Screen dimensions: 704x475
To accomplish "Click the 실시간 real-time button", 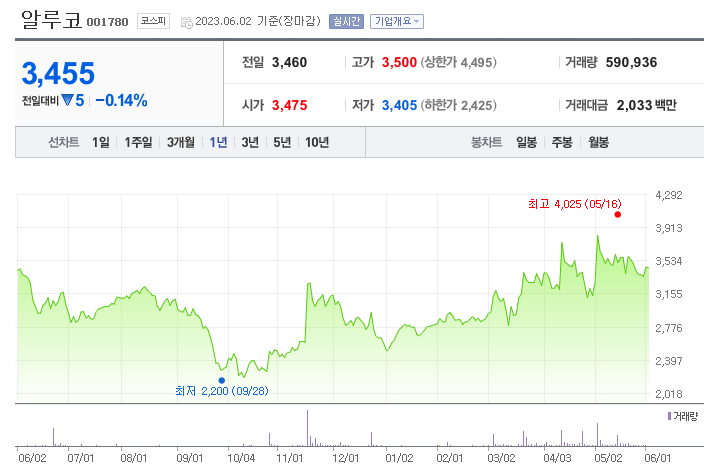I will coord(346,21).
